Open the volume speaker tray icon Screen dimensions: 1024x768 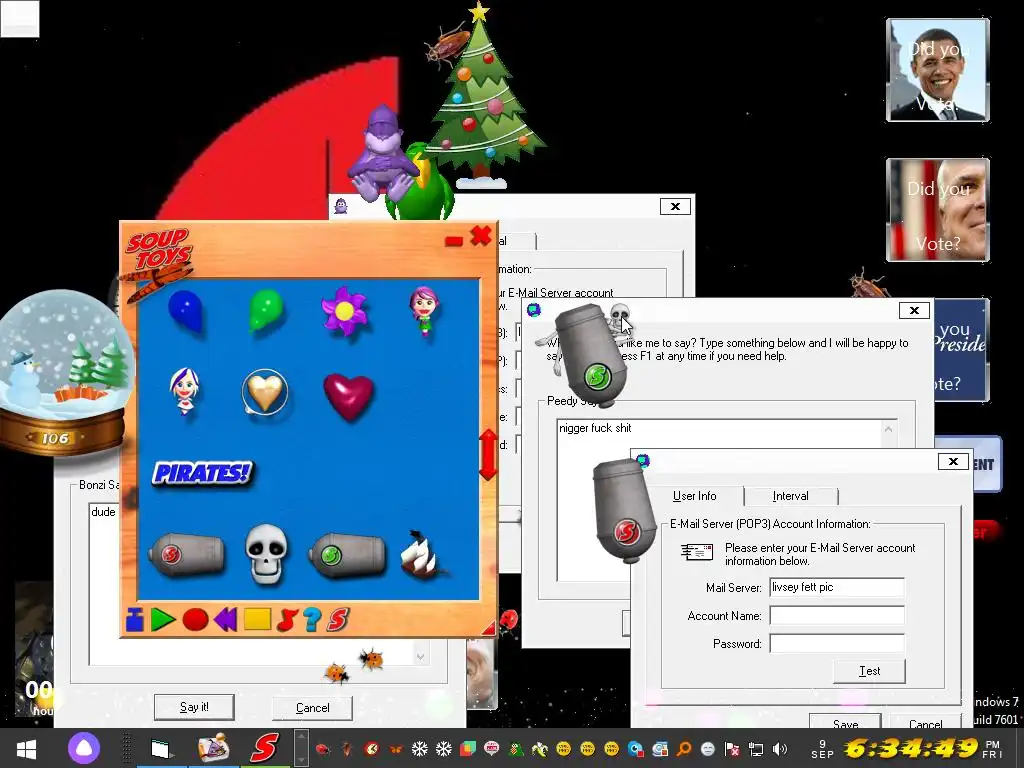click(779, 748)
